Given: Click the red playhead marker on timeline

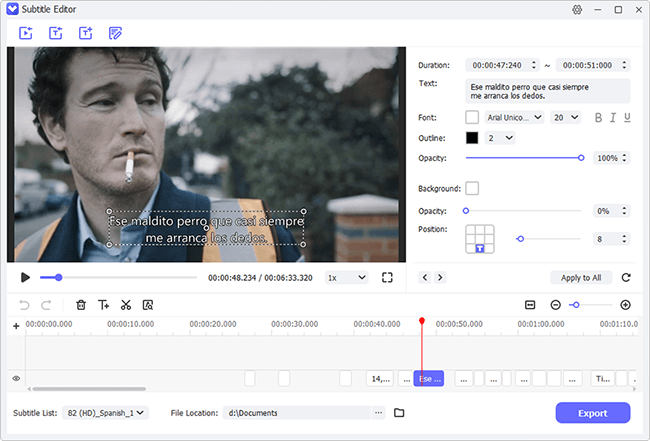Looking at the screenshot, I should (422, 321).
